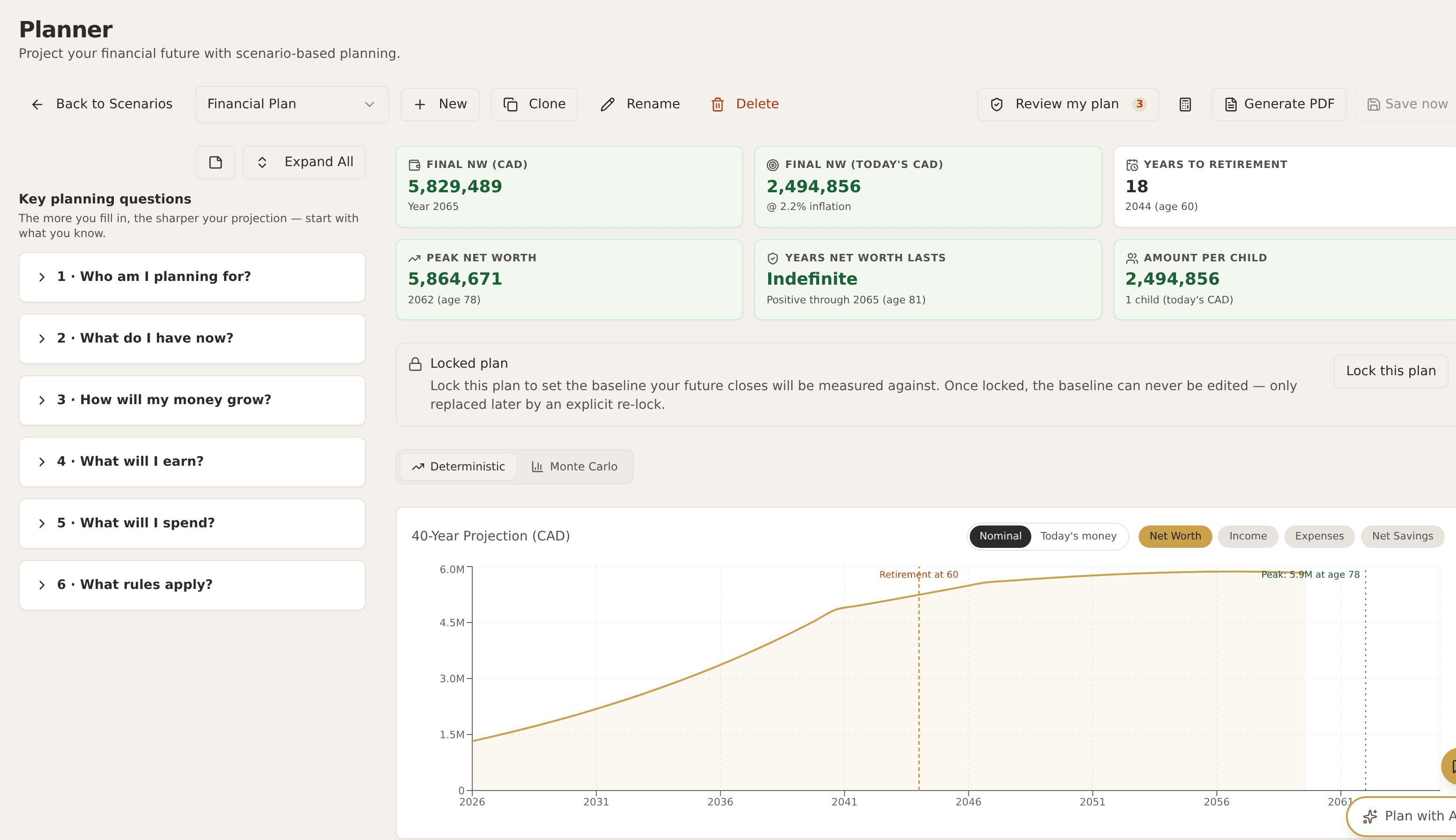Switch projection to Nominal values

click(x=1000, y=537)
